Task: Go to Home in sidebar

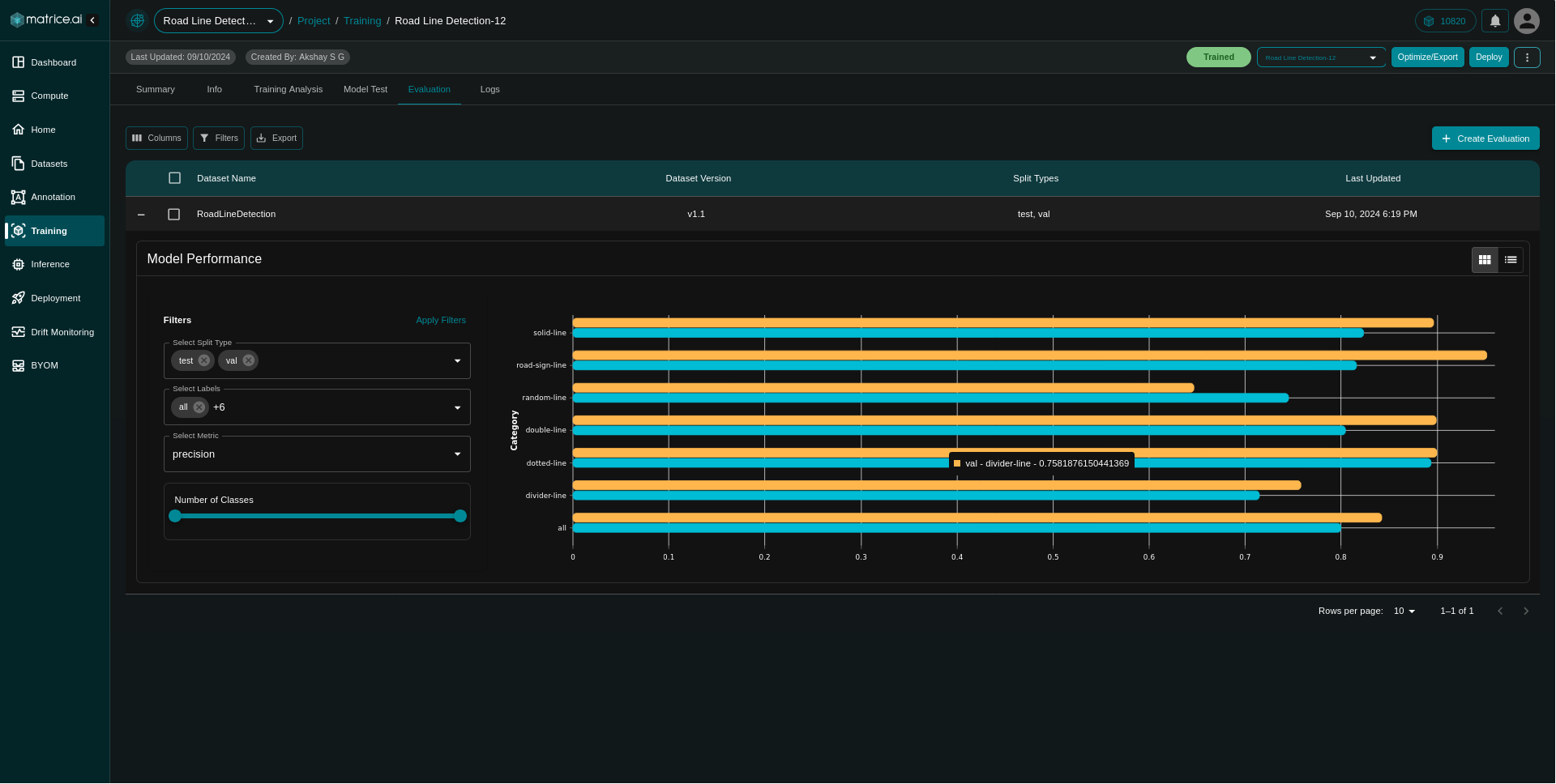Action: (x=54, y=130)
